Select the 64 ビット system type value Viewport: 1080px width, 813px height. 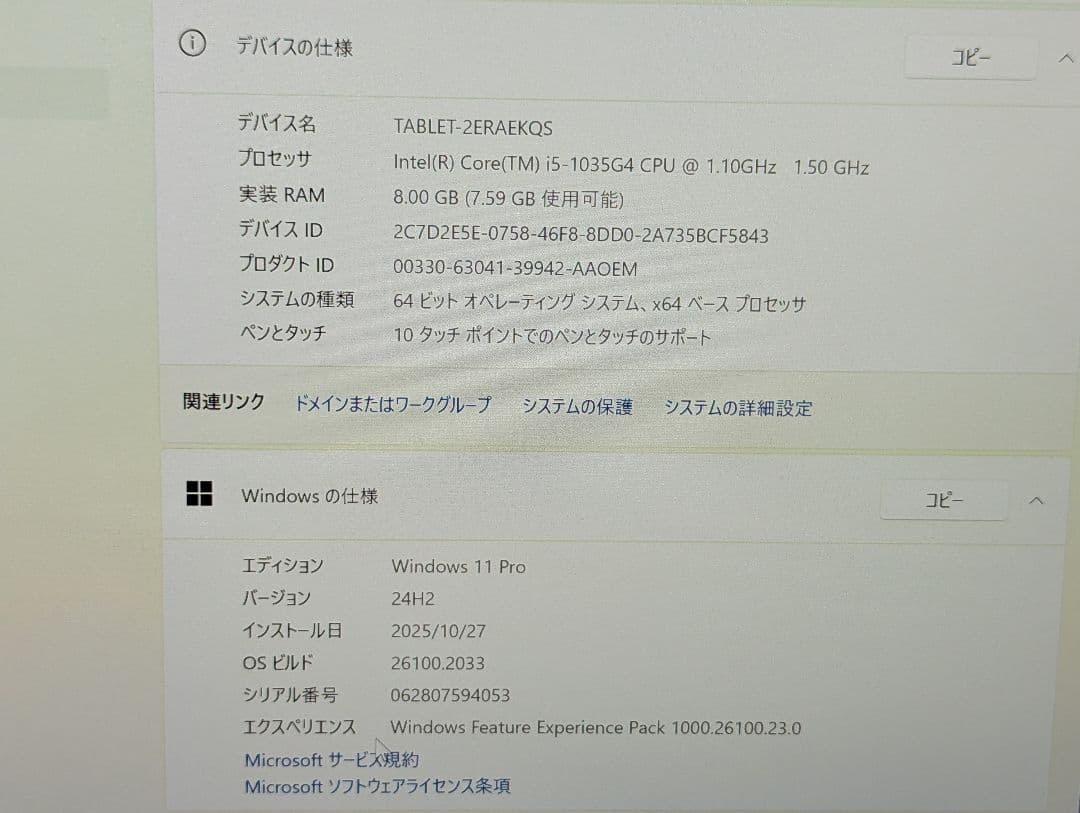tap(599, 302)
